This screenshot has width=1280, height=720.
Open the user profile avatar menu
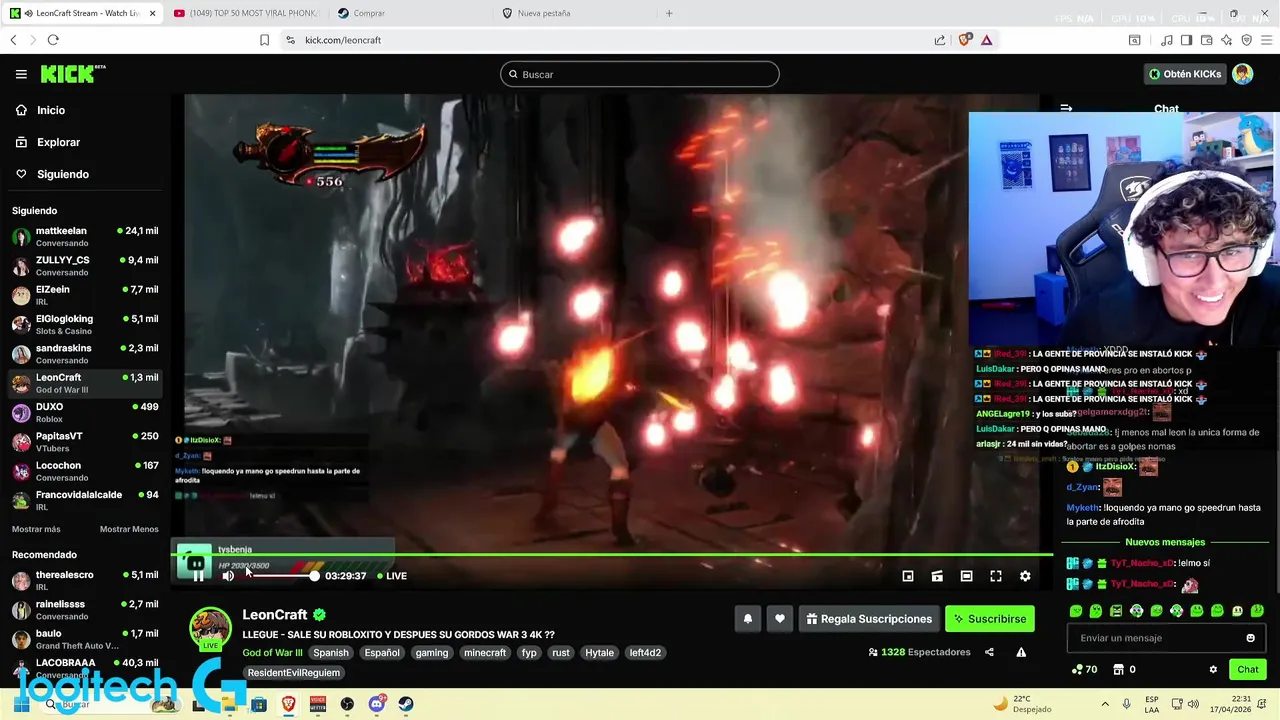(1243, 74)
